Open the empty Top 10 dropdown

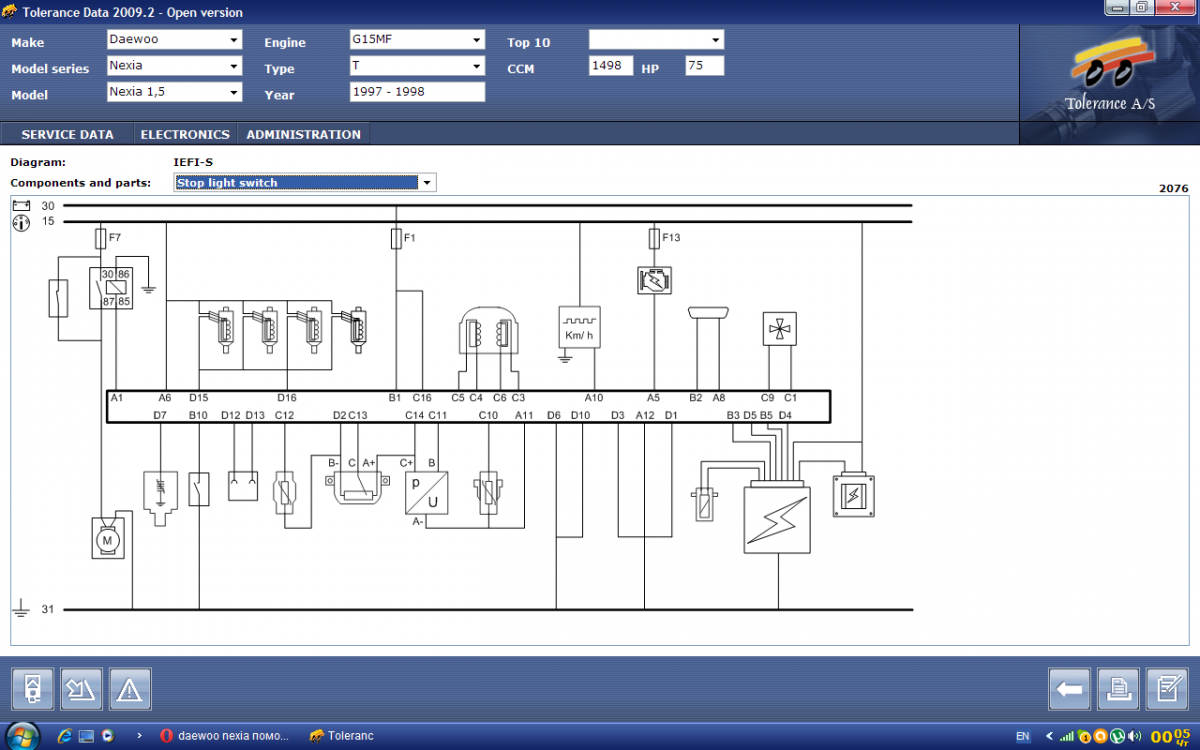click(x=656, y=40)
